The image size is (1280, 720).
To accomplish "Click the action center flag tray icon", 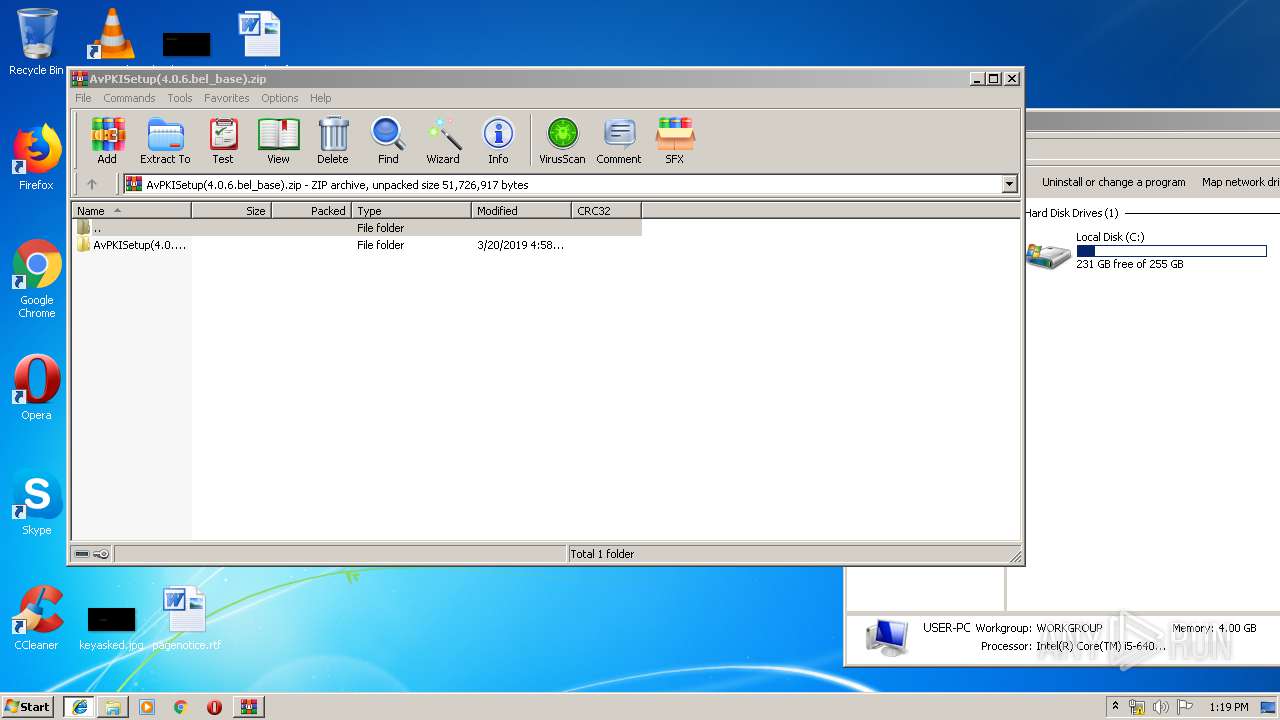I will point(1184,707).
